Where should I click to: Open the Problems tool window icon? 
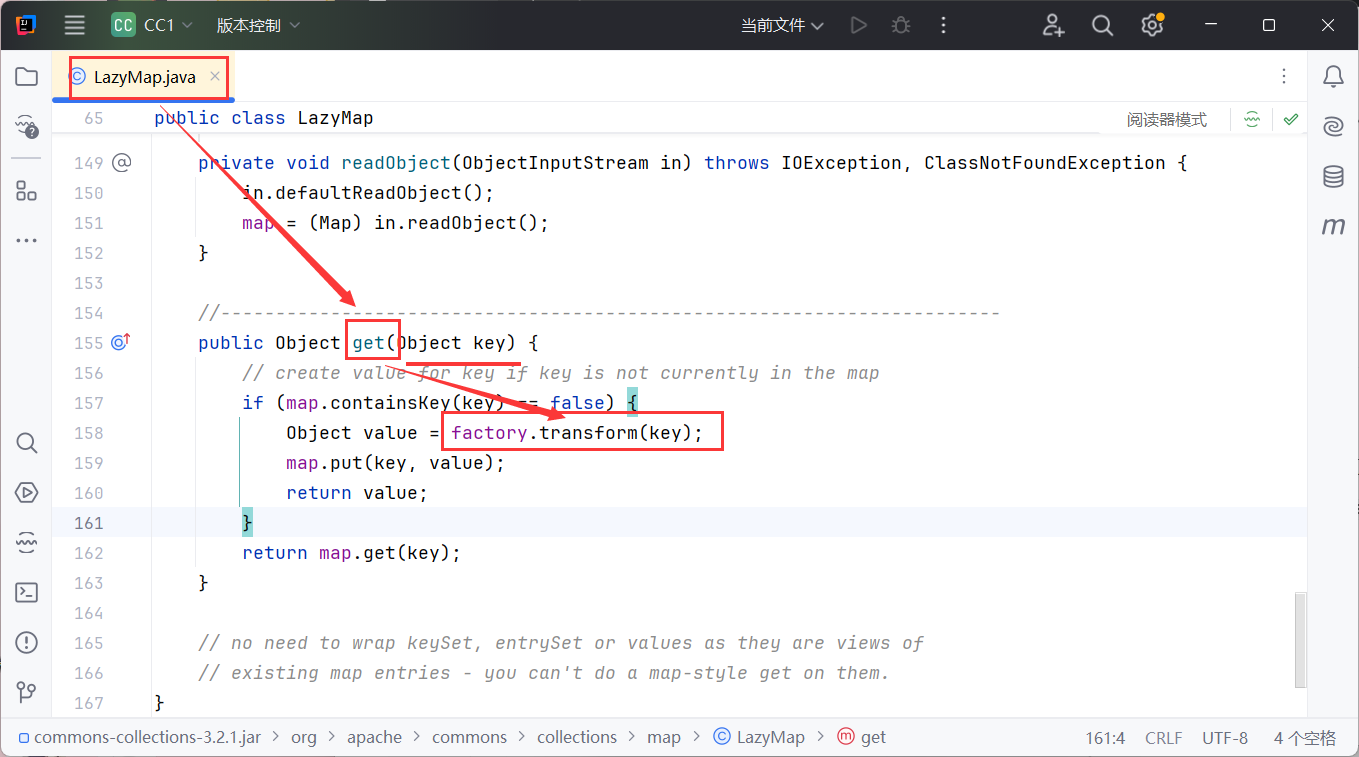pos(27,642)
